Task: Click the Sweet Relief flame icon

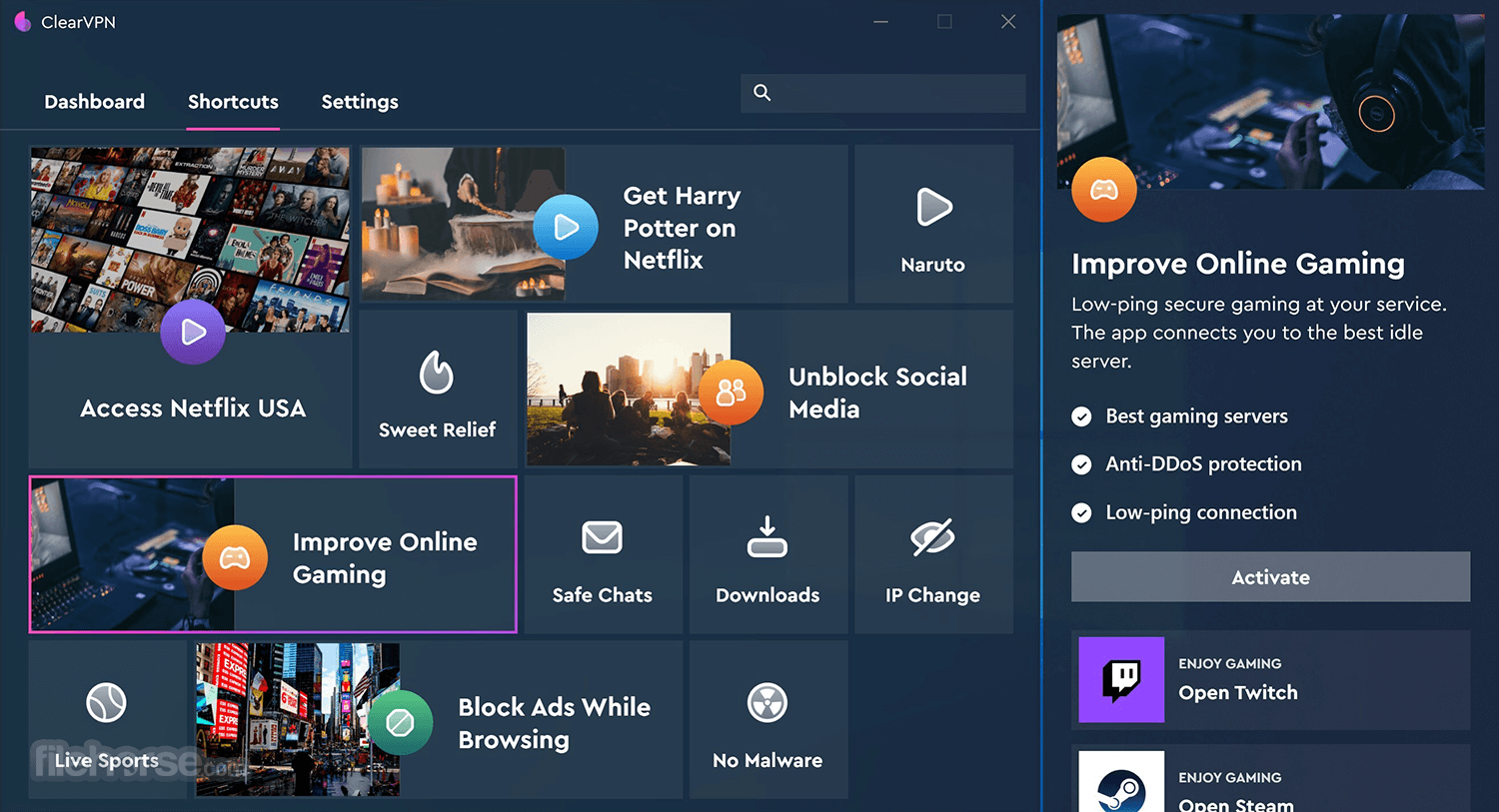Action: click(x=437, y=373)
